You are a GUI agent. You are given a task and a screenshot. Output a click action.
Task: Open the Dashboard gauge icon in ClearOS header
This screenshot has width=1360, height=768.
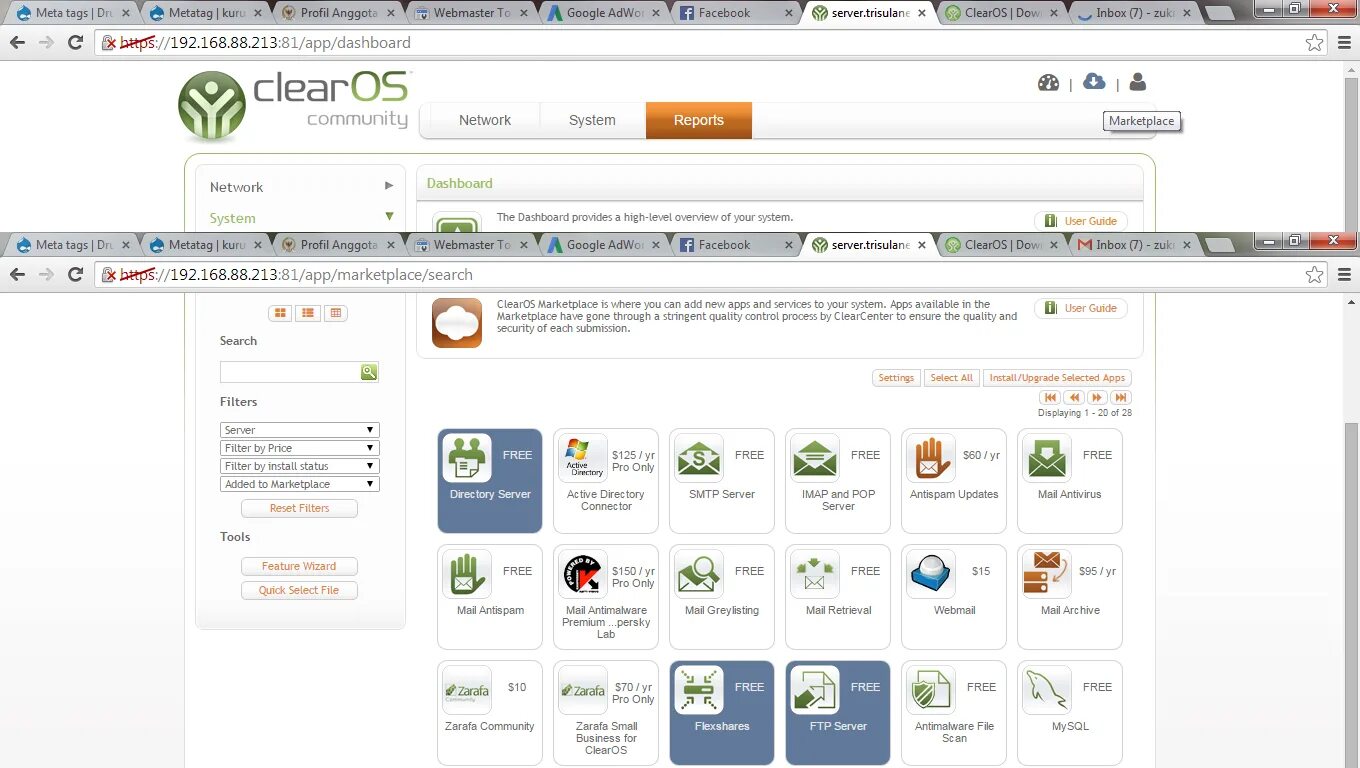click(1048, 83)
